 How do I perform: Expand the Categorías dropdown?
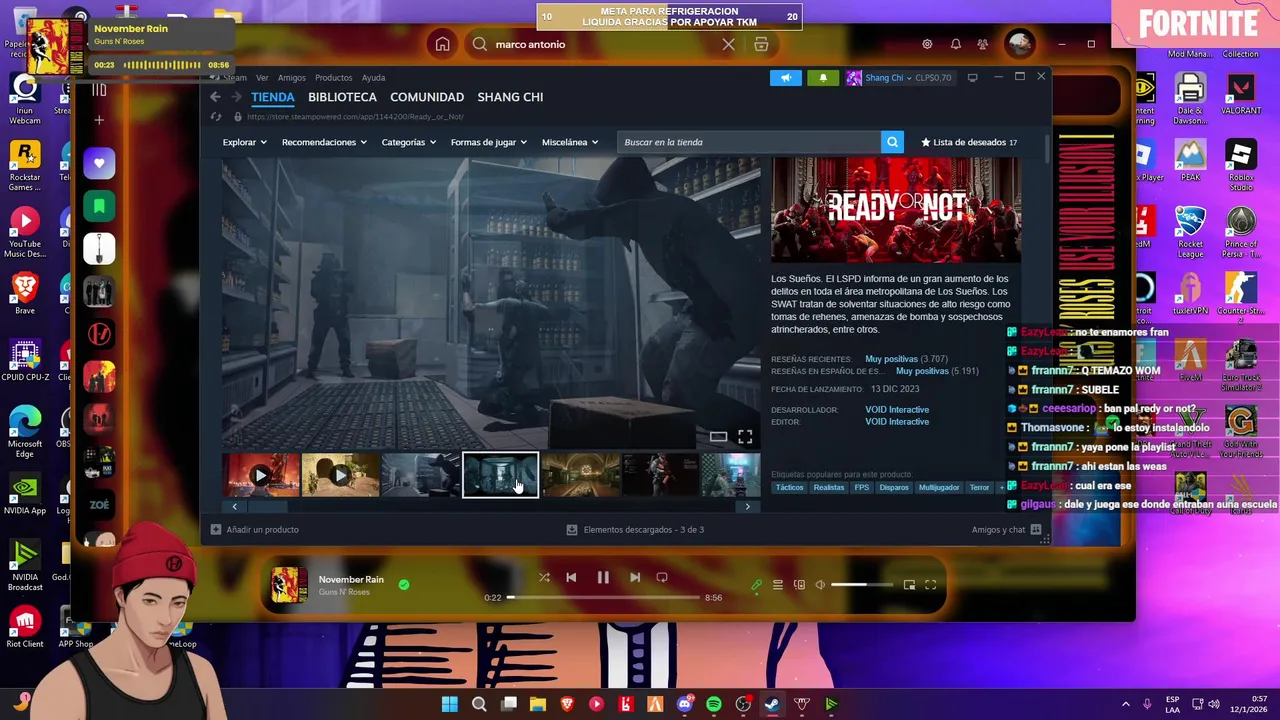click(408, 142)
